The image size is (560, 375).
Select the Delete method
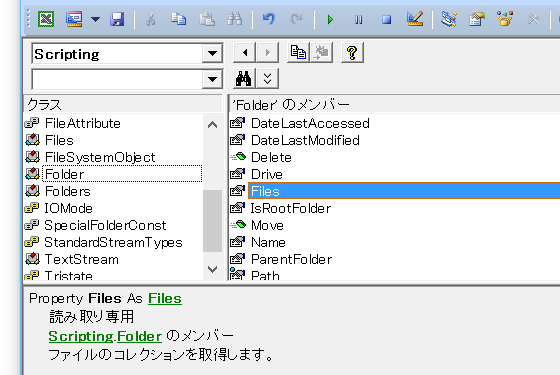(x=271, y=158)
